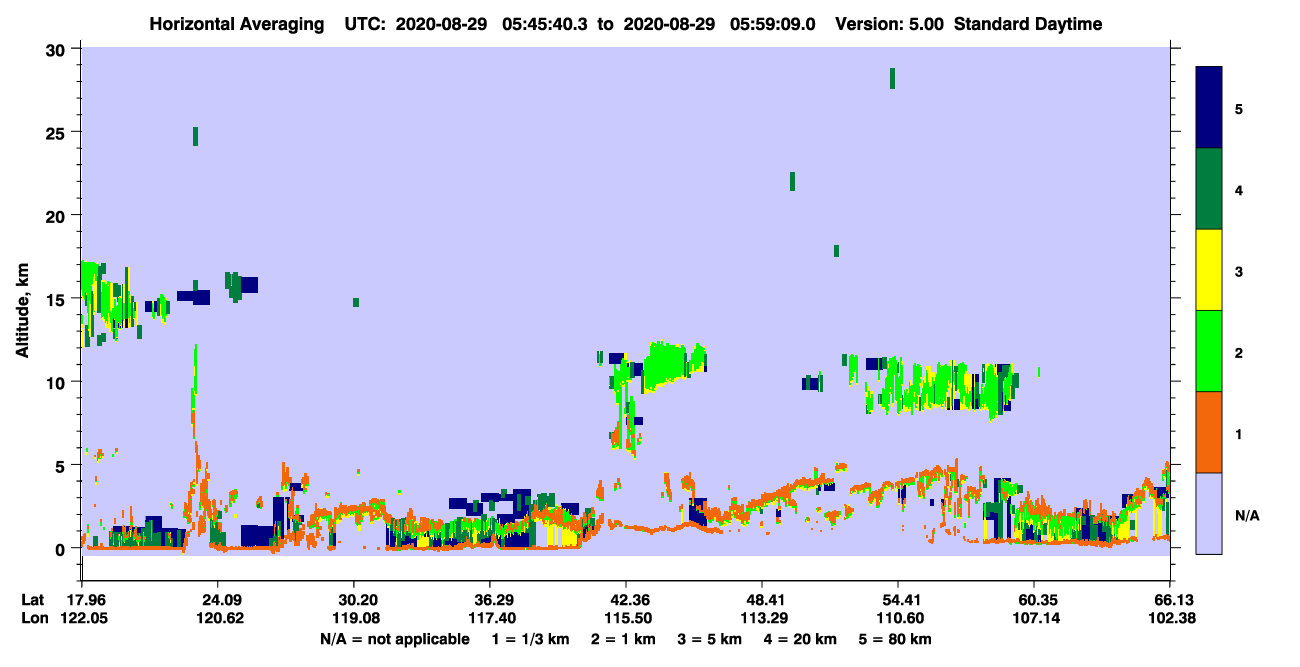1300x667 pixels.
Task: Click the 'N/A = not applicable' legend text
Action: (394, 639)
